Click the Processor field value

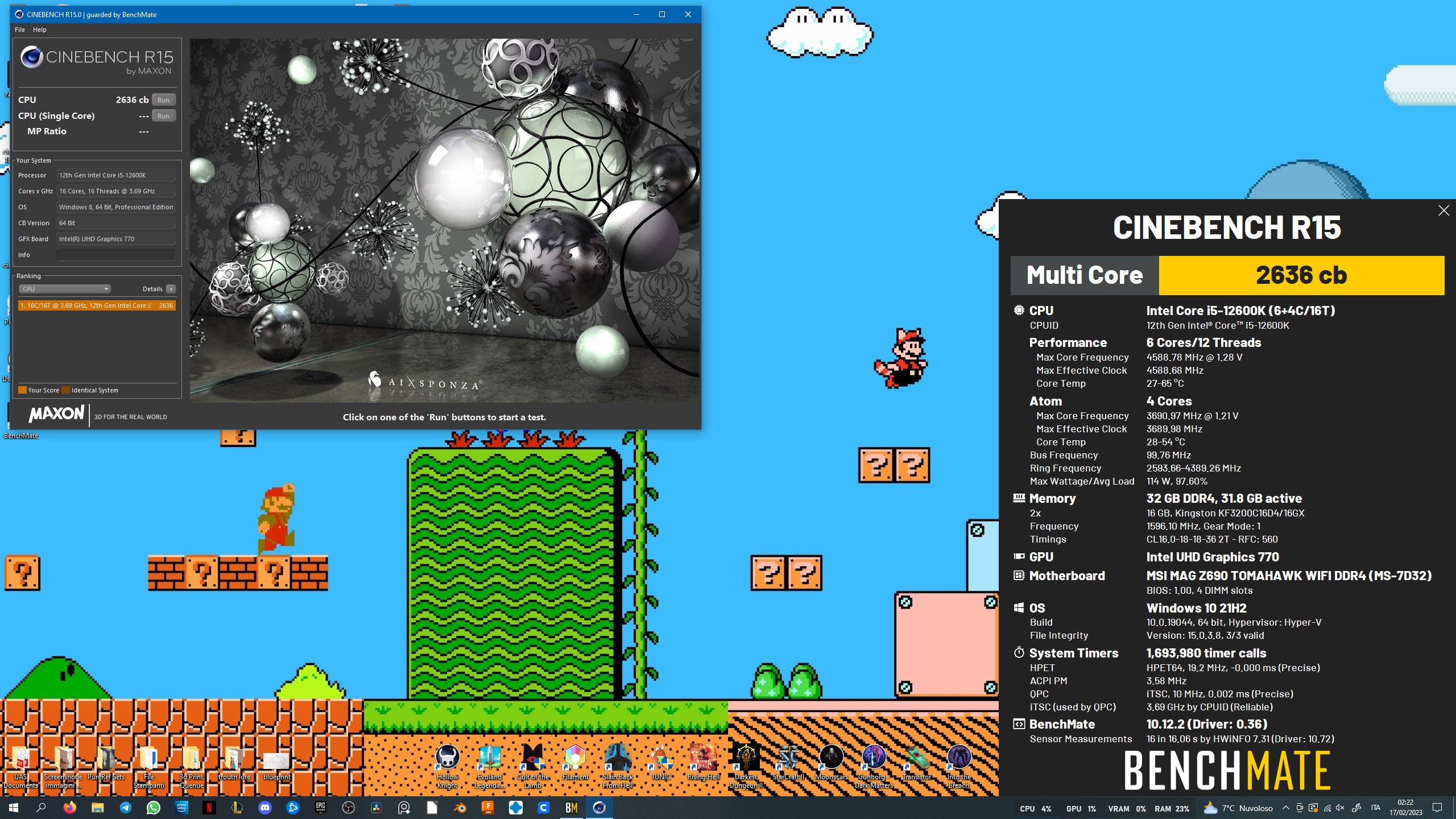pos(116,175)
